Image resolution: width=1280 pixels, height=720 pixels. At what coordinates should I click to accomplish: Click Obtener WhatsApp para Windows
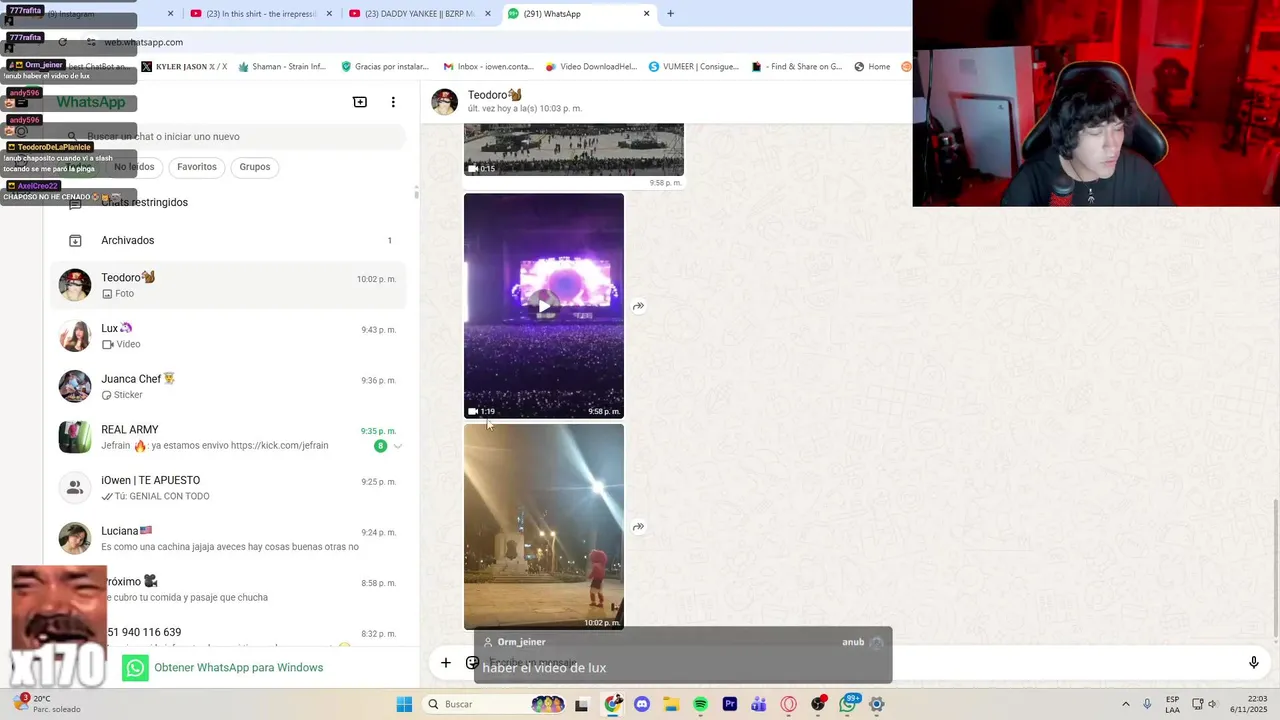(x=238, y=668)
